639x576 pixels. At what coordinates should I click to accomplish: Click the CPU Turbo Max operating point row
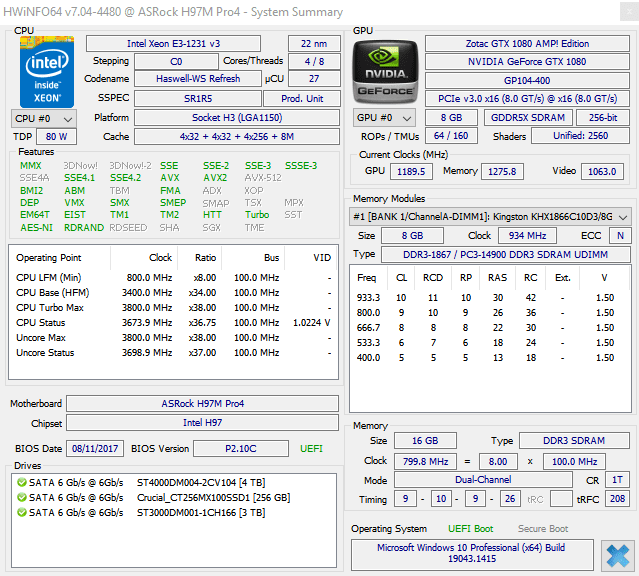pyautogui.click(x=173, y=308)
